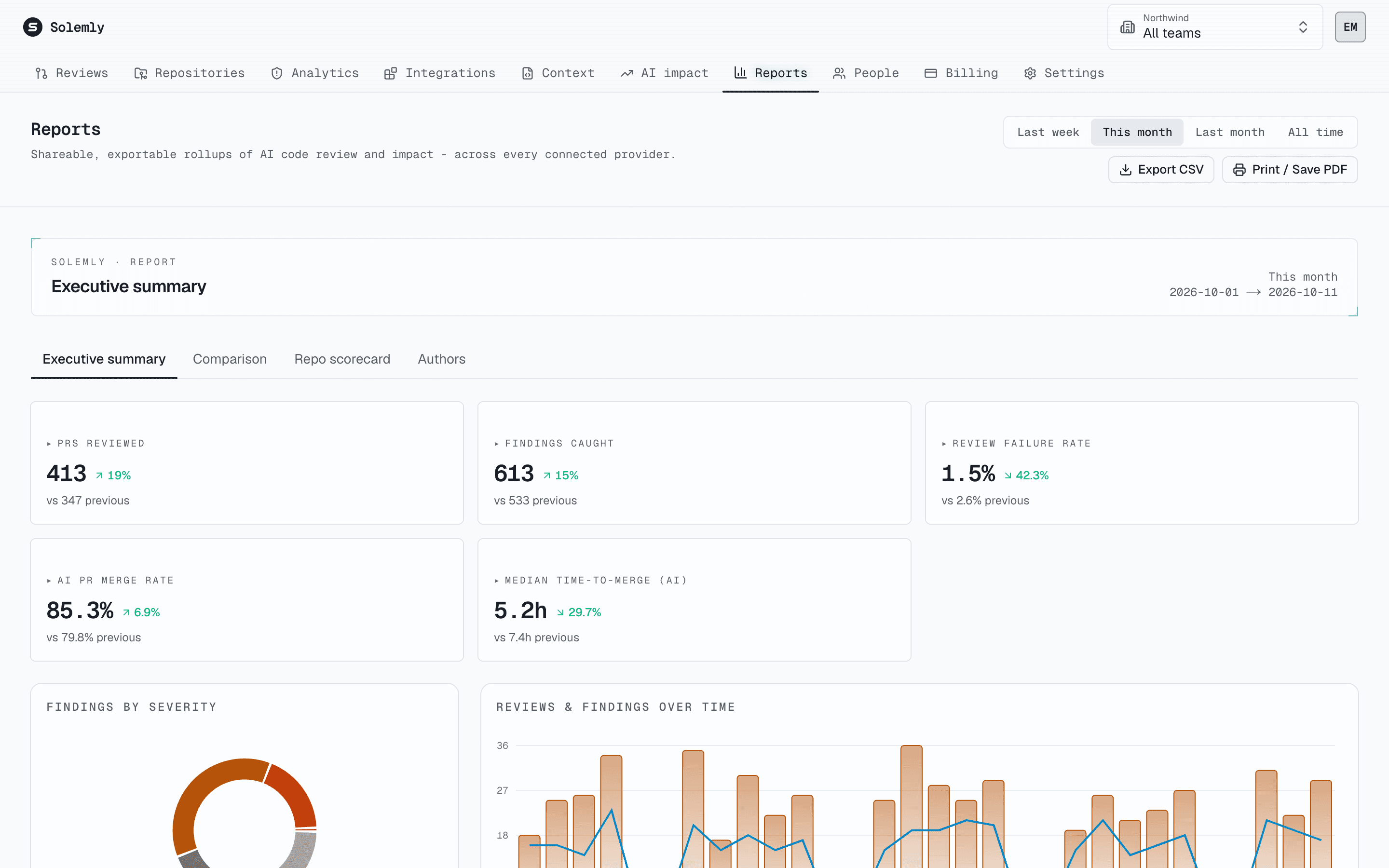
Task: Open the Billing navigation item
Action: 961,73
